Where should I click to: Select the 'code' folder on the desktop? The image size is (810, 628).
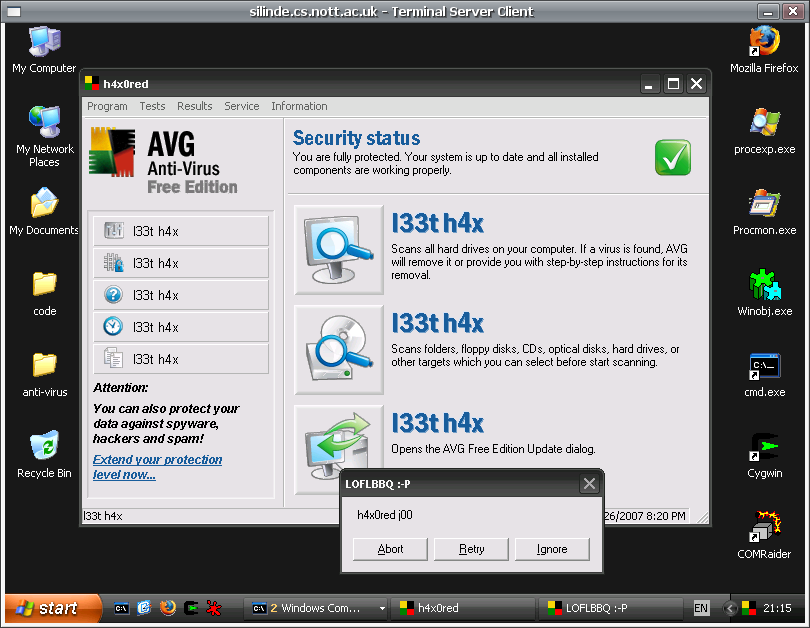click(x=45, y=293)
